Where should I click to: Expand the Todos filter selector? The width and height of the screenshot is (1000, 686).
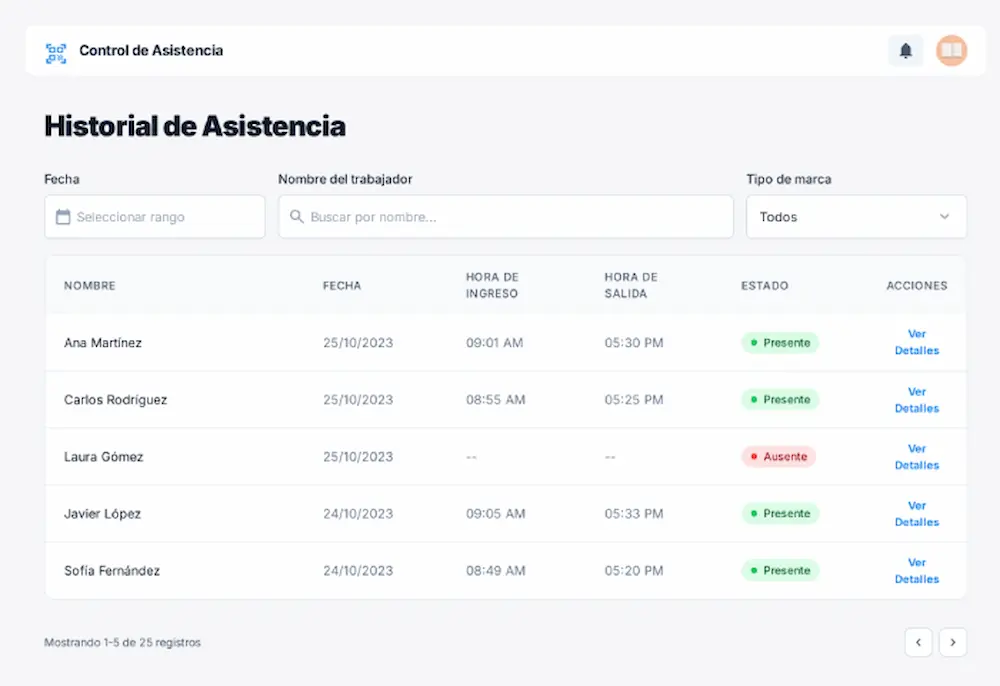point(856,216)
